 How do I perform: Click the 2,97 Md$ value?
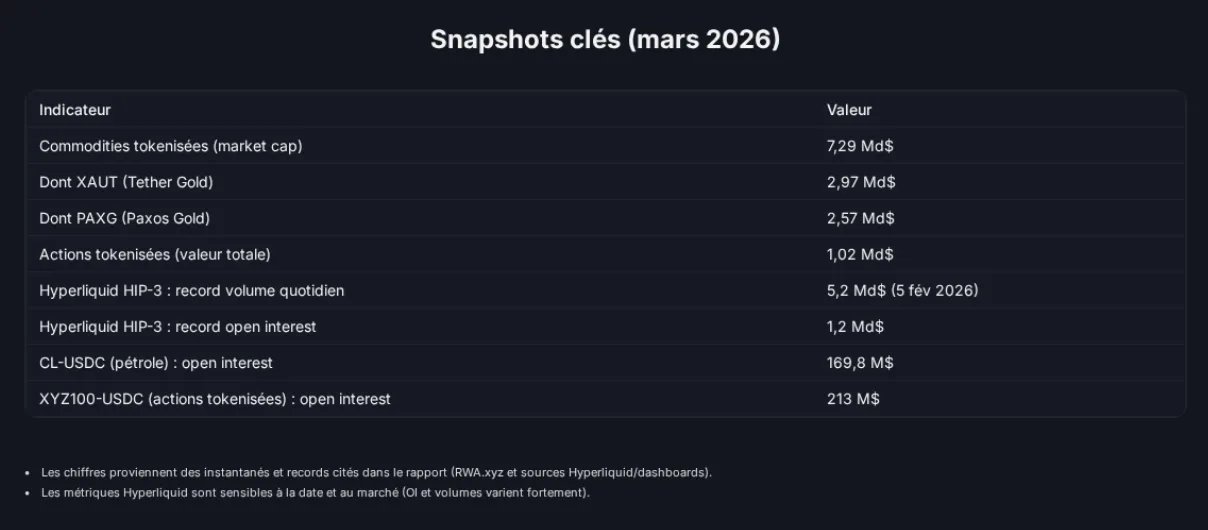pyautogui.click(x=861, y=182)
